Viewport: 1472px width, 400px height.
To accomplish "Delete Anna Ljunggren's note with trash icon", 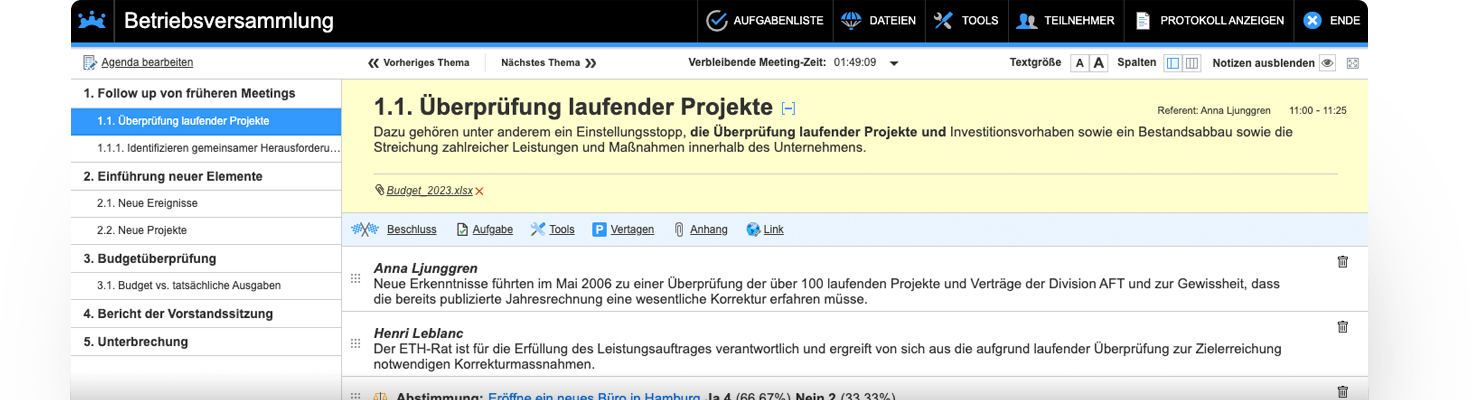I will click(1342, 262).
